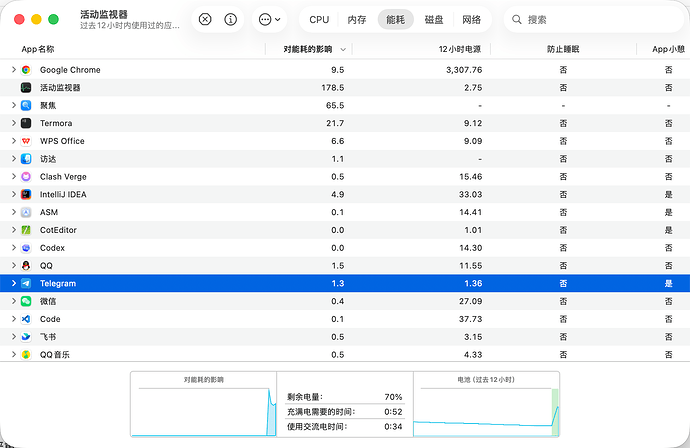Expand the QQ 音乐 row
This screenshot has height=448, width=690.
tap(14, 354)
